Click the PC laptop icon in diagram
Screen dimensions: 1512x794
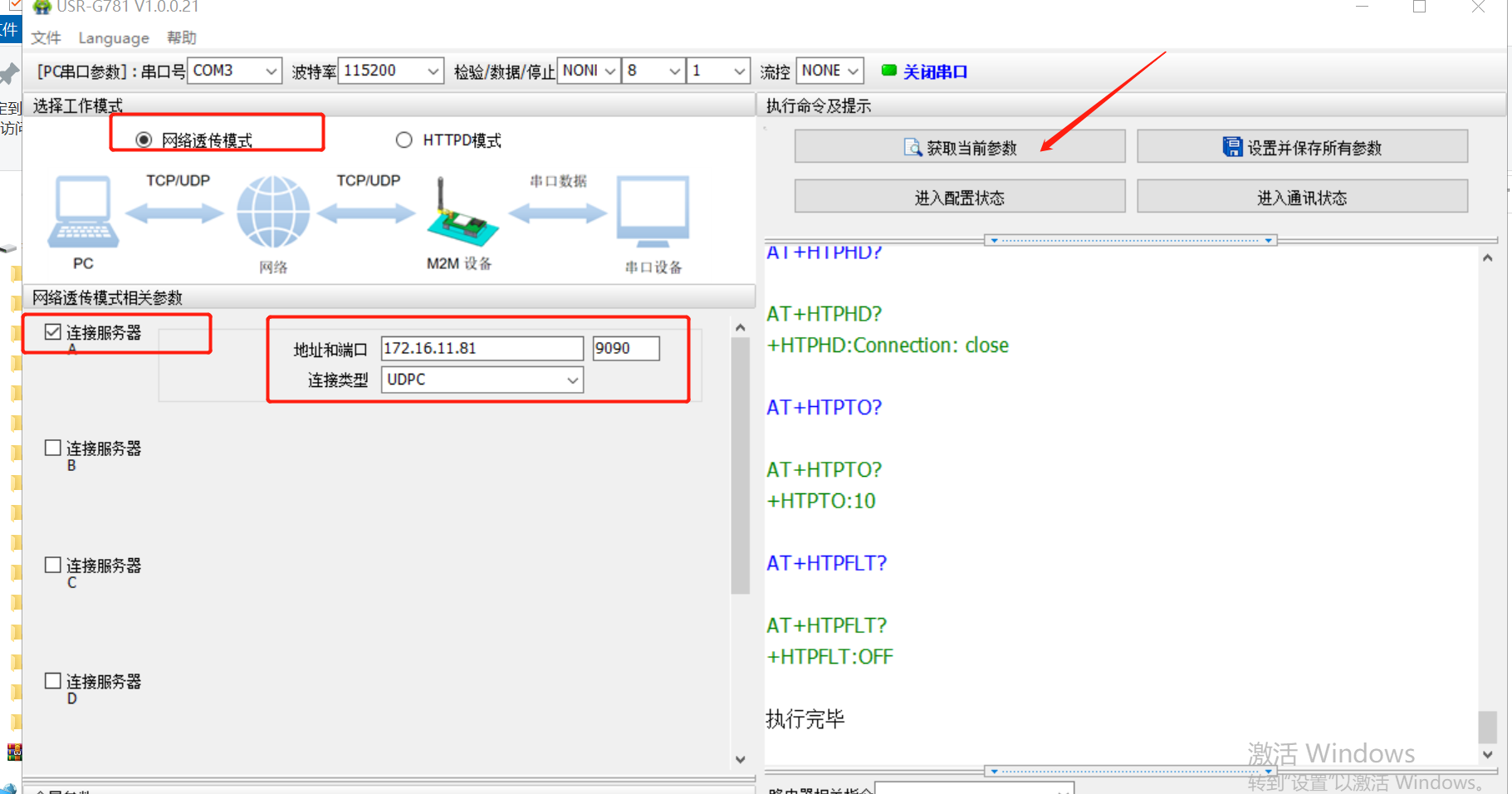click(83, 212)
